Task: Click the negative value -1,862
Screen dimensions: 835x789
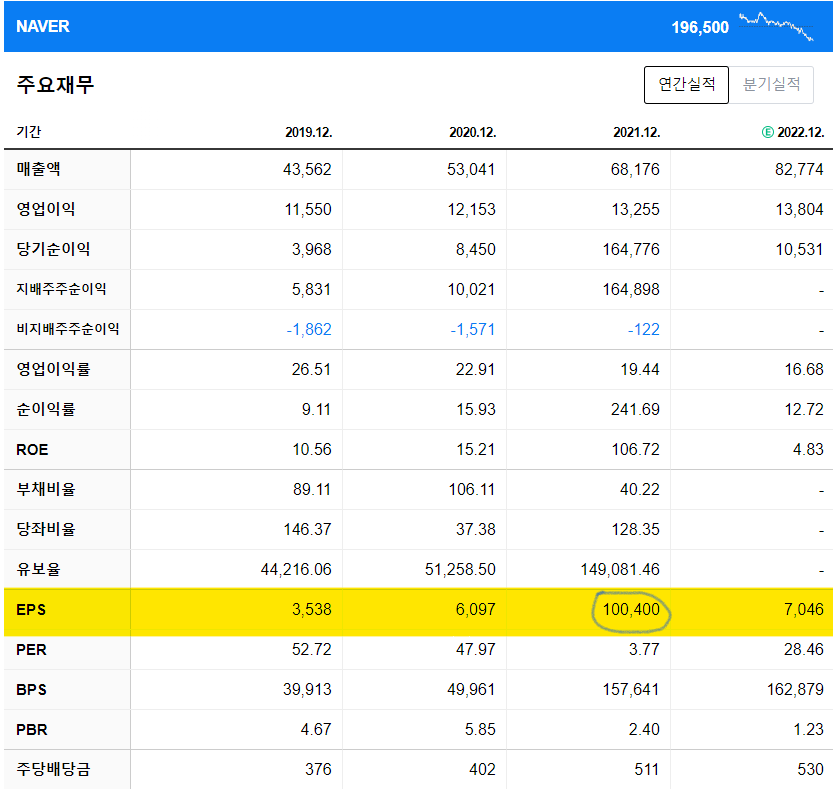Action: click(309, 330)
